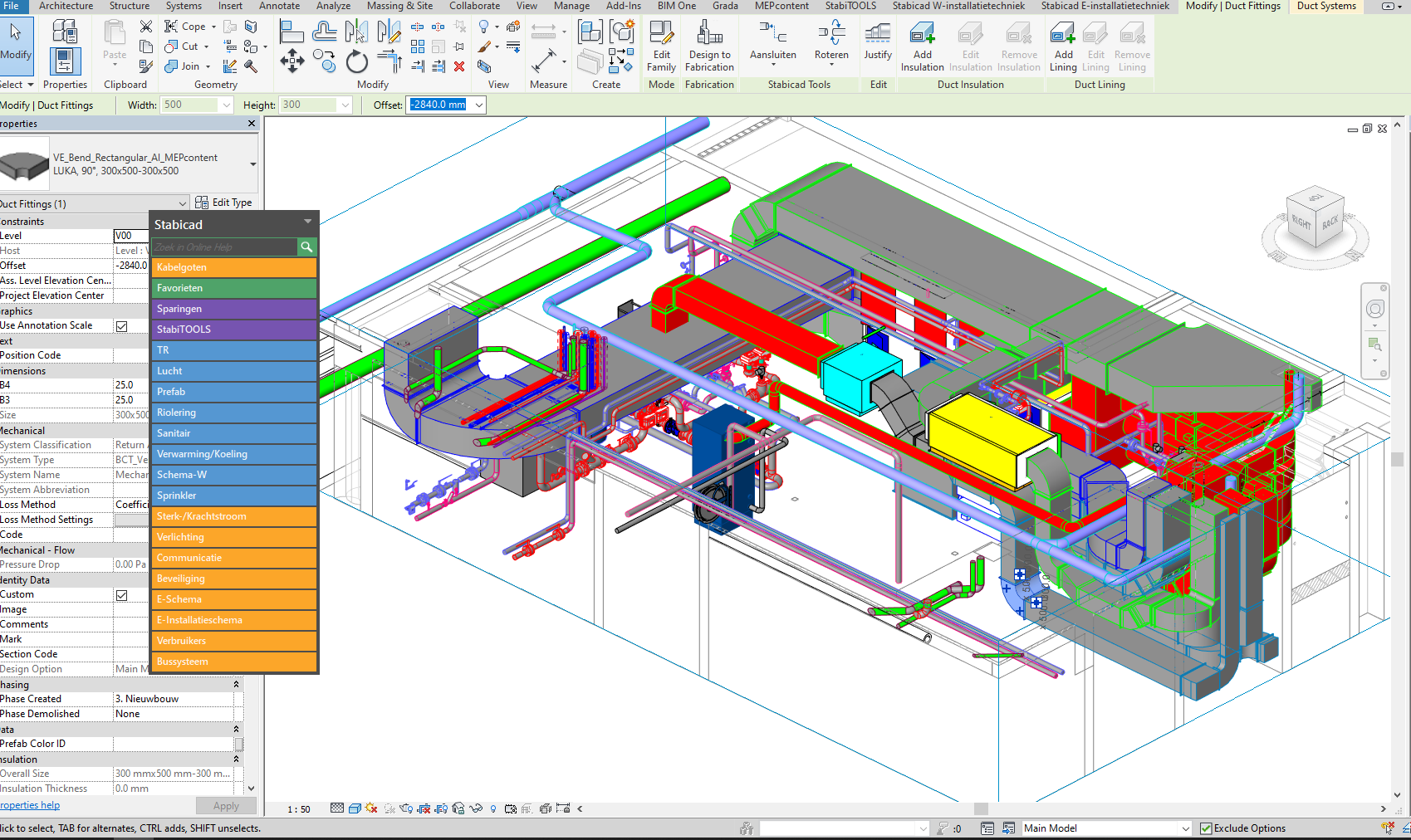This screenshot has width=1411, height=840.
Task: Toggle the Properties palette button
Action: click(x=65, y=61)
